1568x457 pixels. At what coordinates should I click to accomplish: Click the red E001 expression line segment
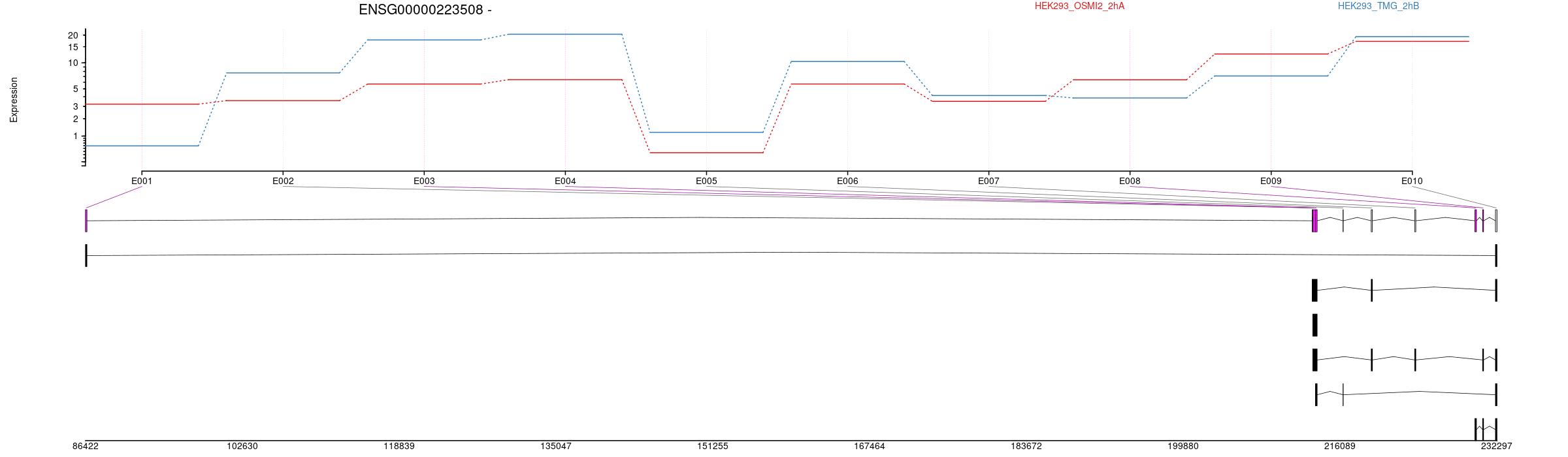coord(142,104)
